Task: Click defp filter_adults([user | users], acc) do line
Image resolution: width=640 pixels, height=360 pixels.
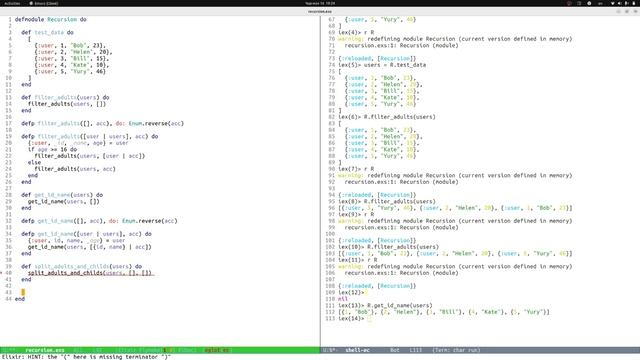Action: pos(90,136)
